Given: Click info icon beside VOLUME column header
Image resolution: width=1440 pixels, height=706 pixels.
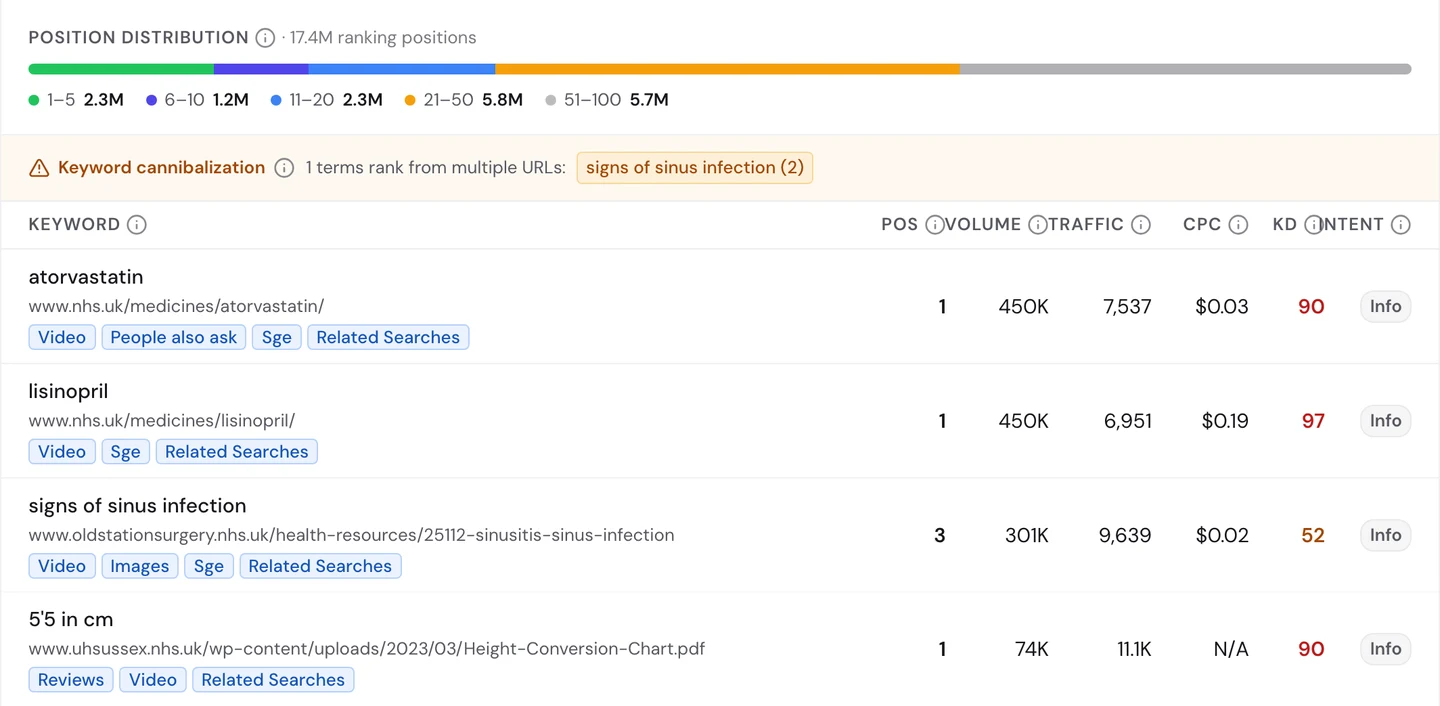Looking at the screenshot, I should [1038, 225].
